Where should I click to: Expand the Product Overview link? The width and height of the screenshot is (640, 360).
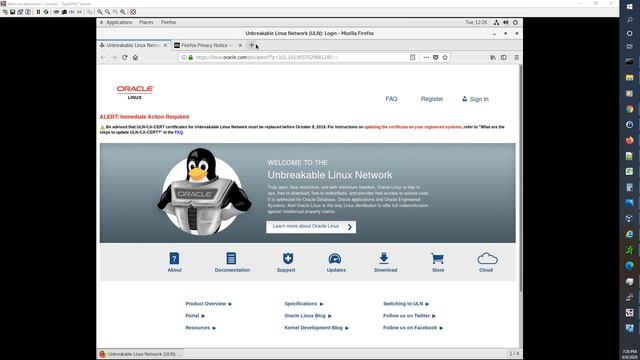click(x=209, y=304)
